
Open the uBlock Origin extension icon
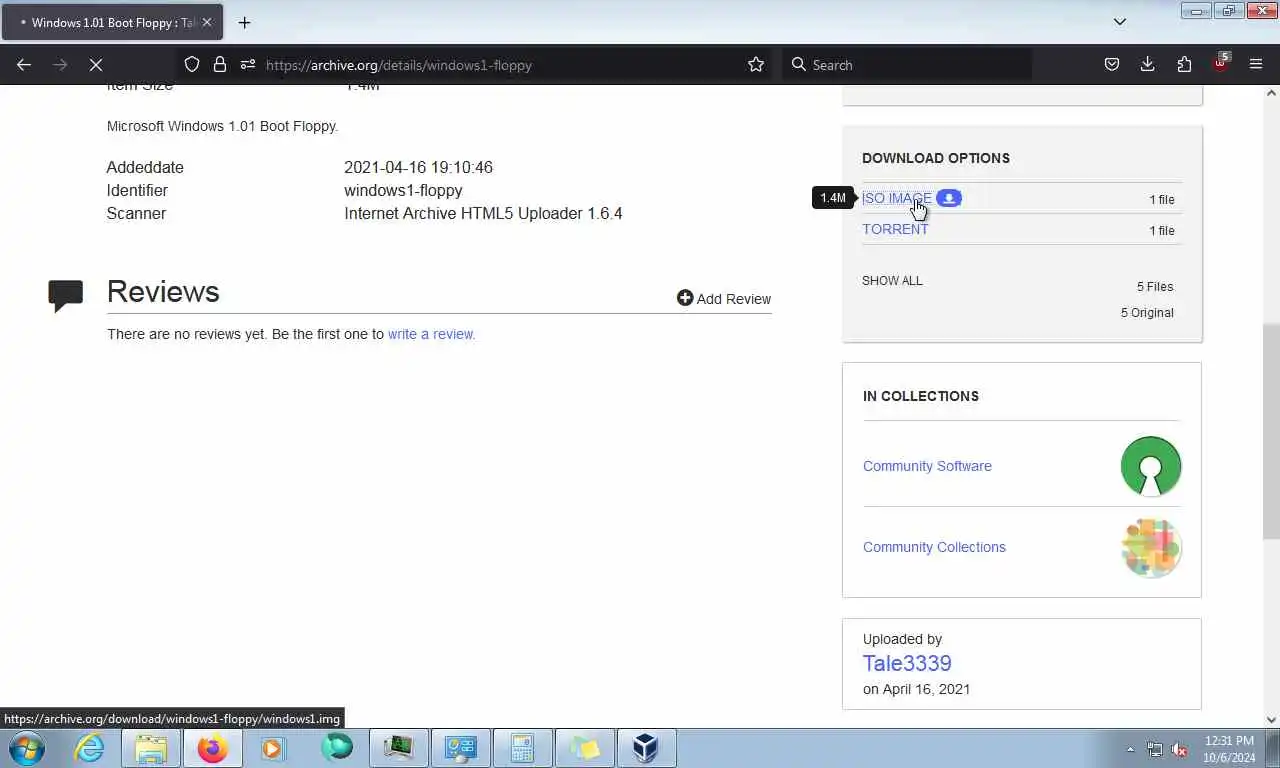click(x=1220, y=64)
